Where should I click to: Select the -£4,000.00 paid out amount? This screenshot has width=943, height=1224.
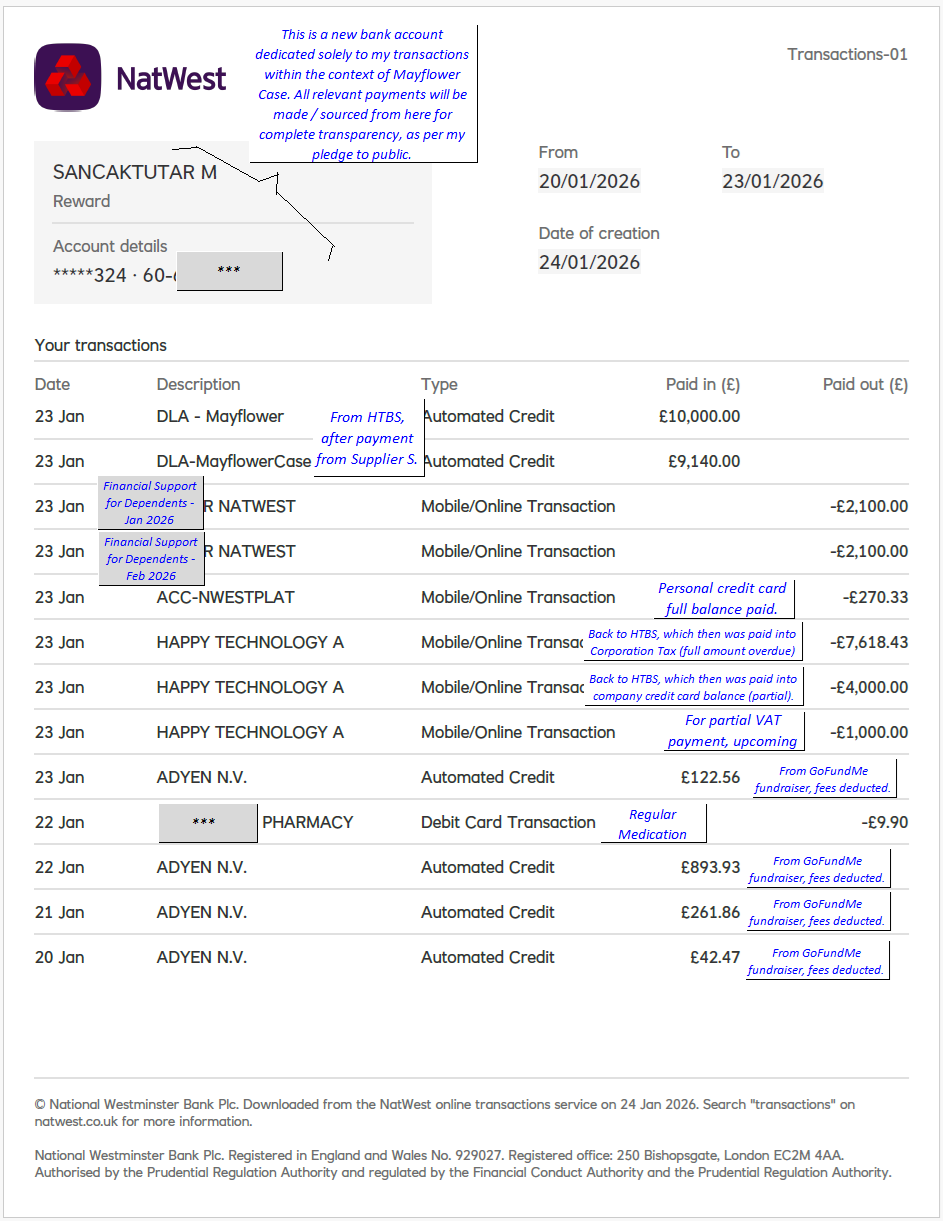[x=869, y=687]
